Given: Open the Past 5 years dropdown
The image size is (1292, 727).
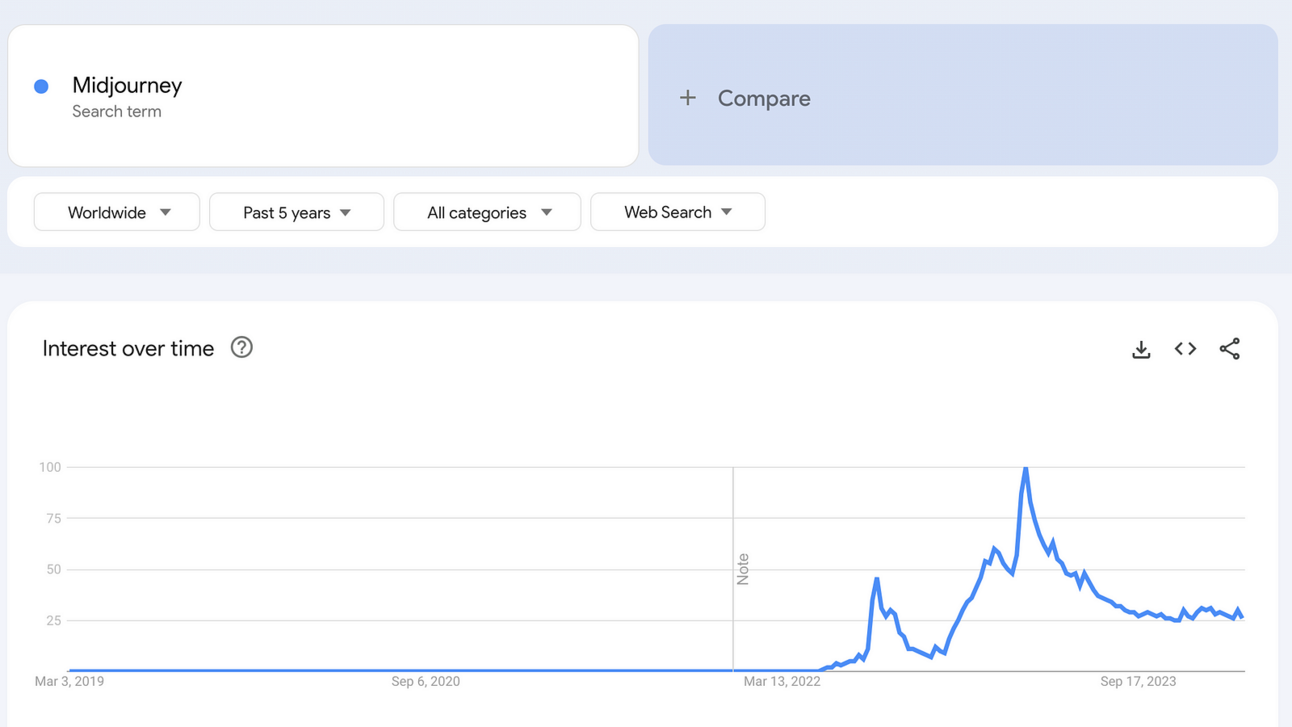Looking at the screenshot, I should (296, 212).
